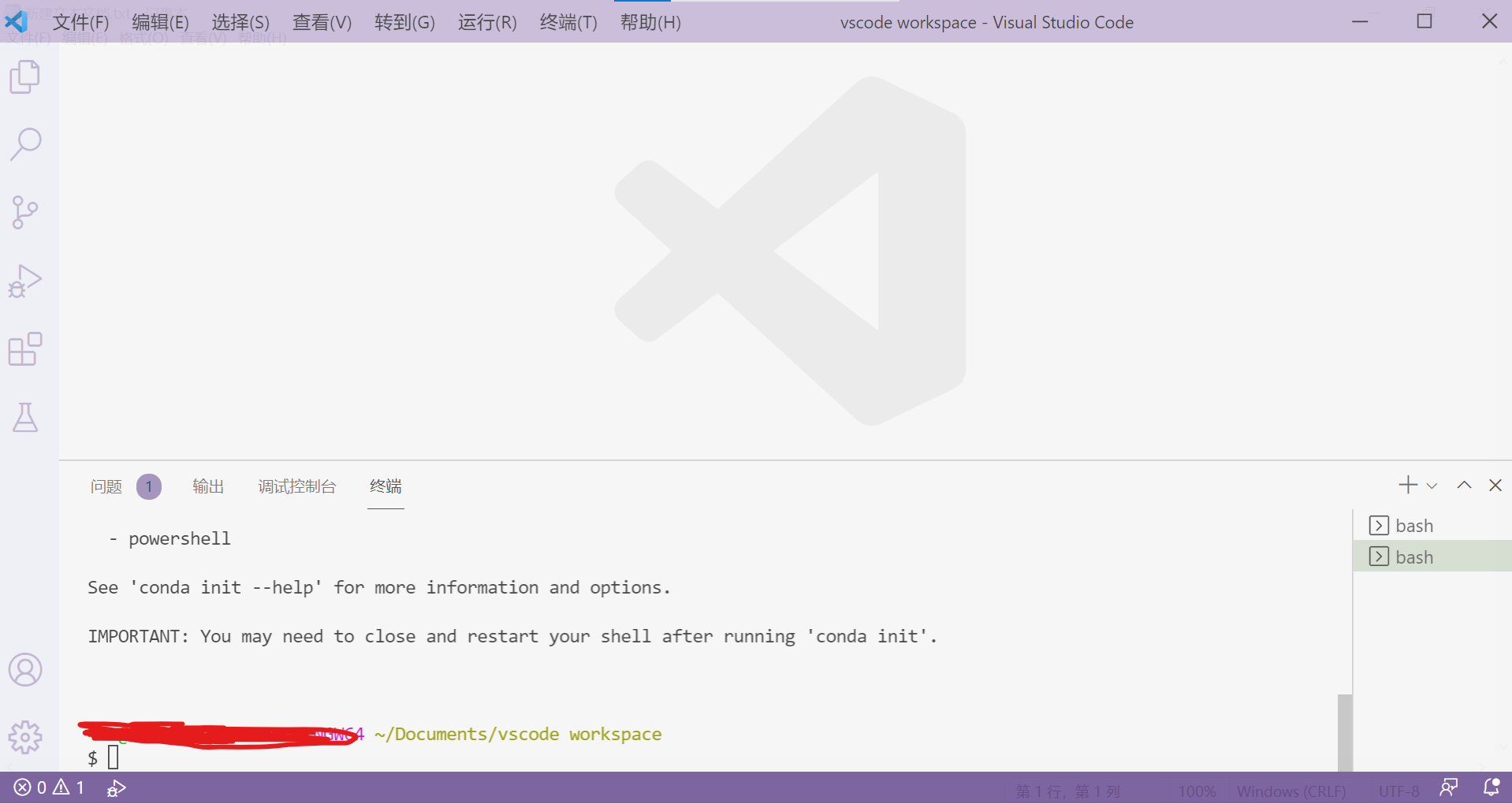Image resolution: width=1512 pixels, height=804 pixels.
Task: Open the Search view icon
Action: coord(25,144)
